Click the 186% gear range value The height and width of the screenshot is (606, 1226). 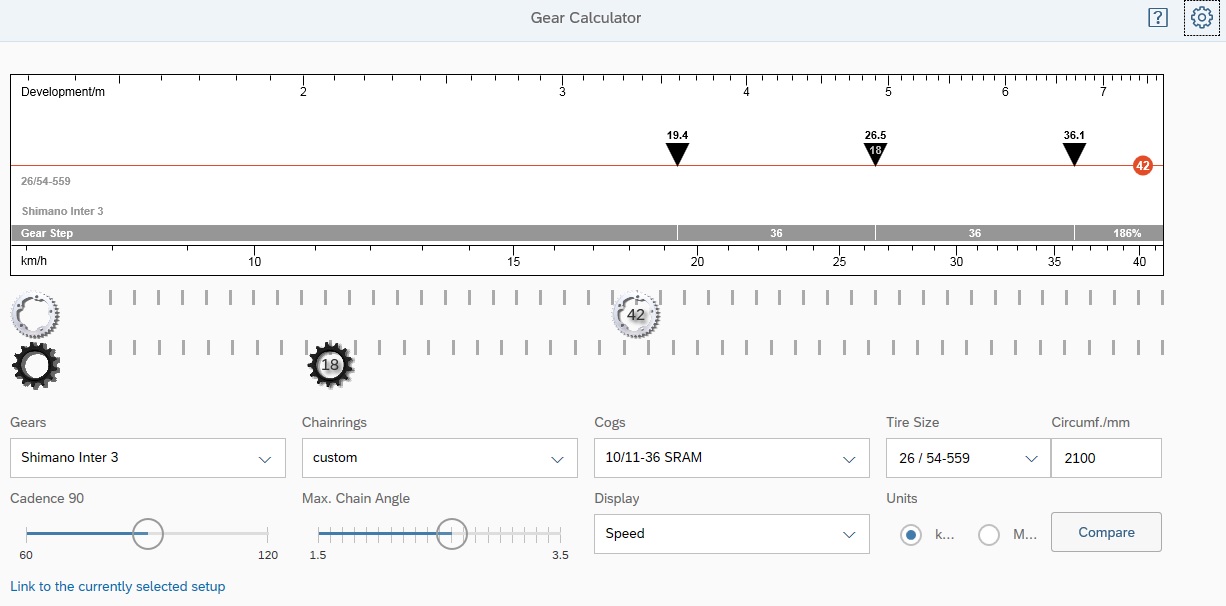point(1127,233)
